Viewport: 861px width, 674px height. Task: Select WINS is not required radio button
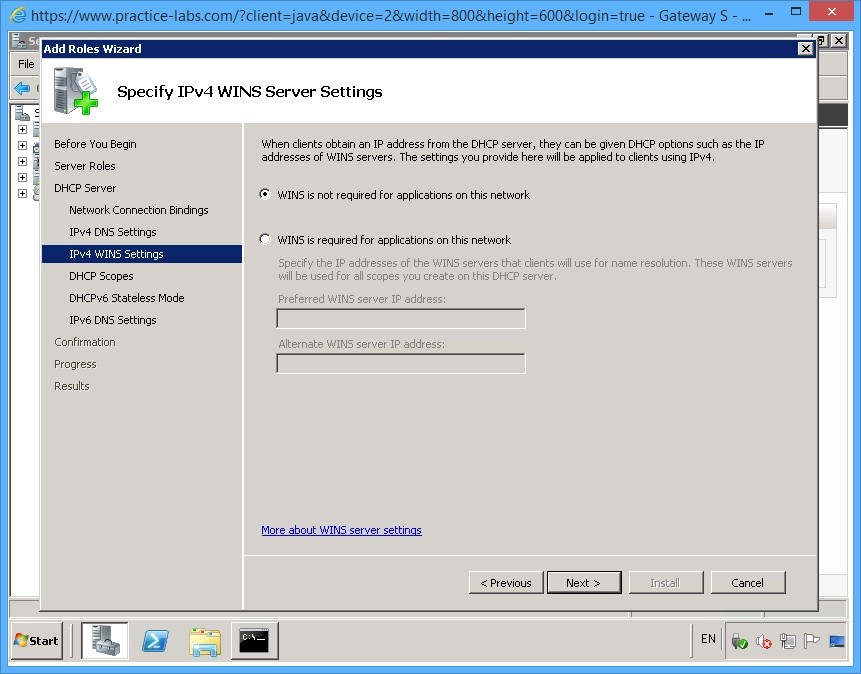[x=263, y=194]
